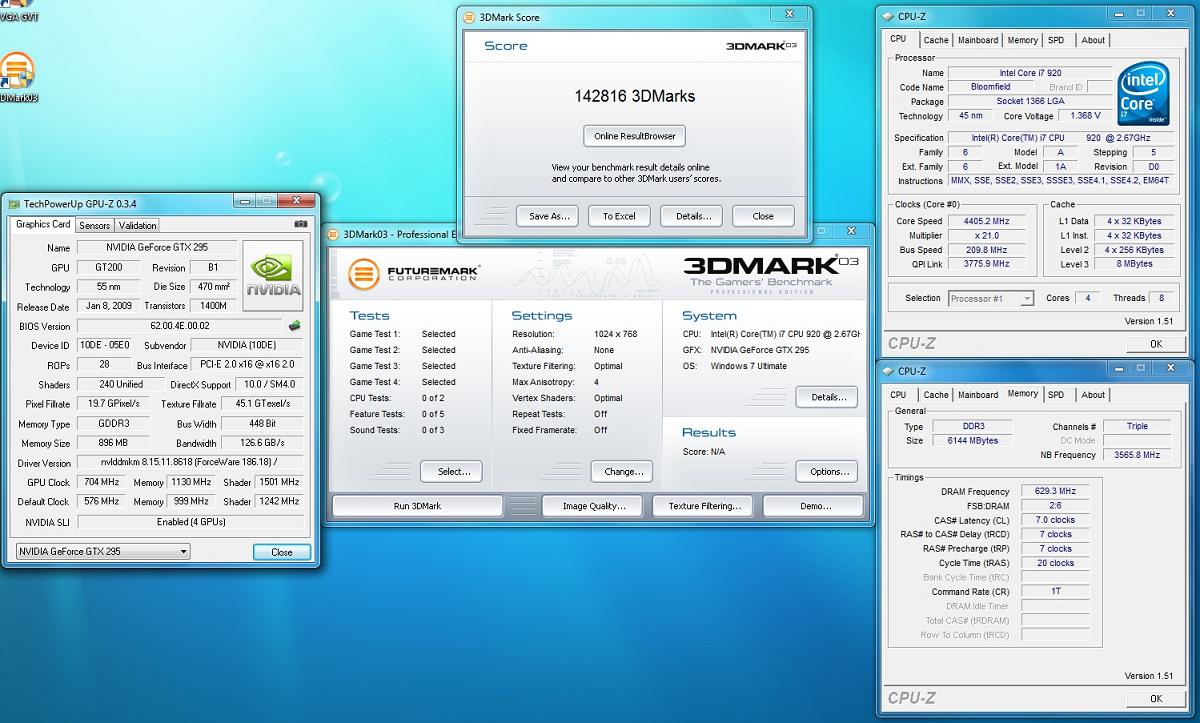Viewport: 1200px width, 723px height.
Task: Click Select button under Tests
Action: [x=453, y=471]
